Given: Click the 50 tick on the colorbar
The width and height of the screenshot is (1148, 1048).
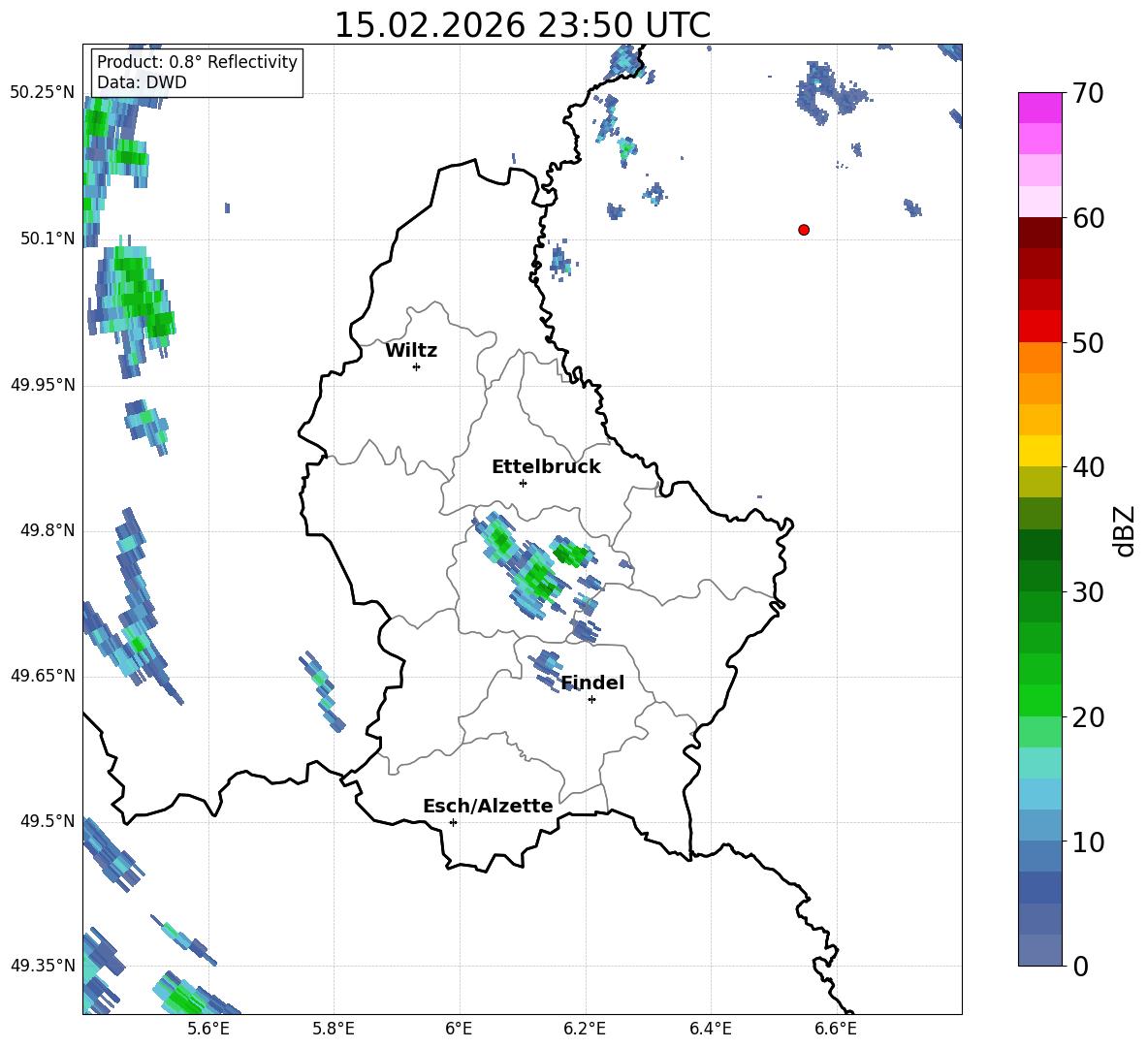Looking at the screenshot, I should pos(1087,342).
